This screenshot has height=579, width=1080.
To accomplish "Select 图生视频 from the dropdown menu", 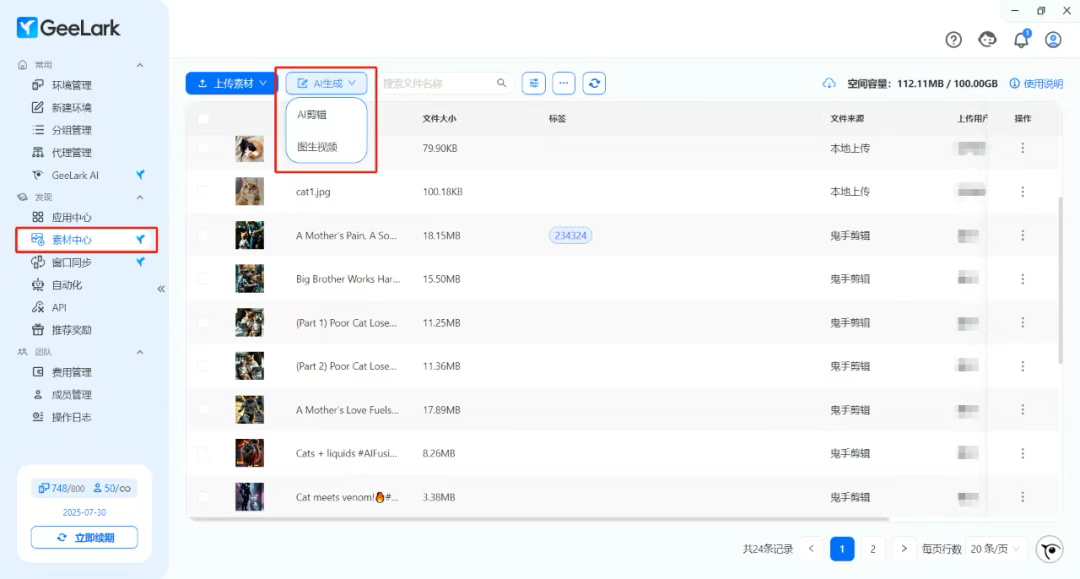I will pos(317,147).
